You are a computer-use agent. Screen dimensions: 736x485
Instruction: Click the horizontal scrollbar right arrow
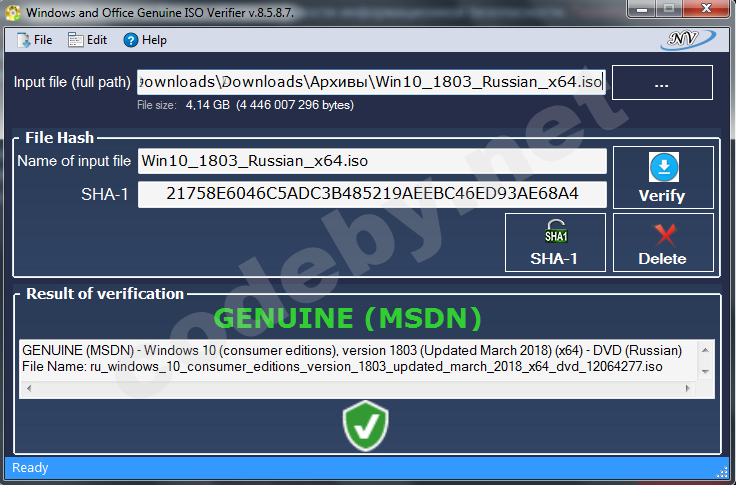pos(688,388)
